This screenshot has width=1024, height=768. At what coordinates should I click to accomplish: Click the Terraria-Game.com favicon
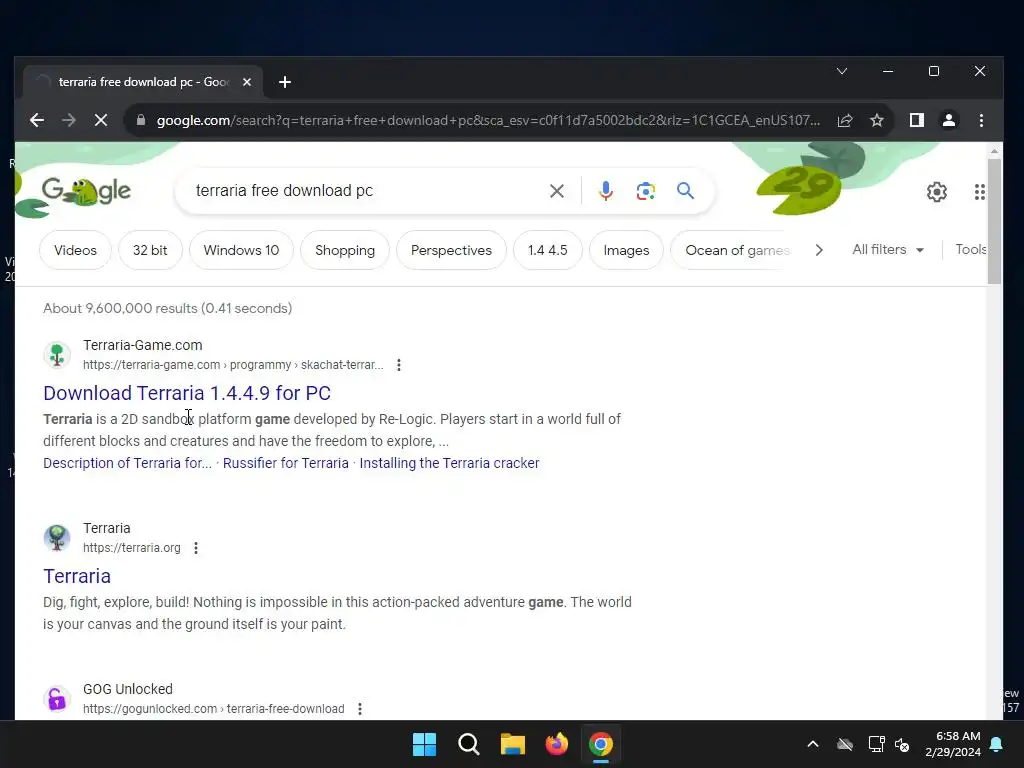[57, 355]
